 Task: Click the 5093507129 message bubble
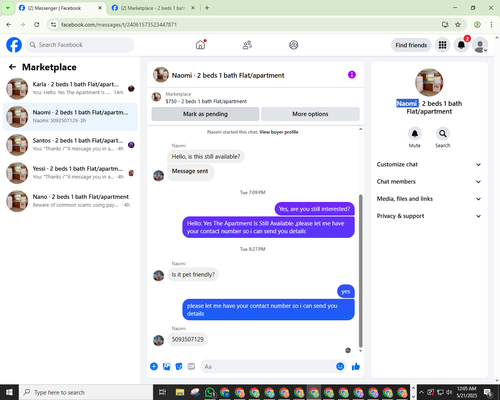coord(188,339)
